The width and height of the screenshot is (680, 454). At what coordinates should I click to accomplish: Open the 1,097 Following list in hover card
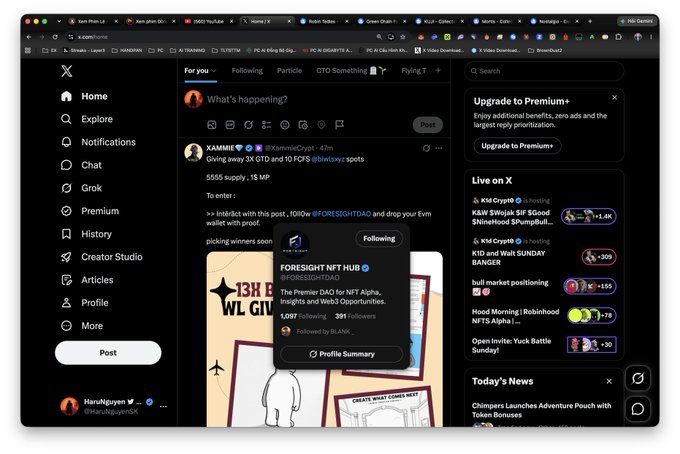pos(303,316)
